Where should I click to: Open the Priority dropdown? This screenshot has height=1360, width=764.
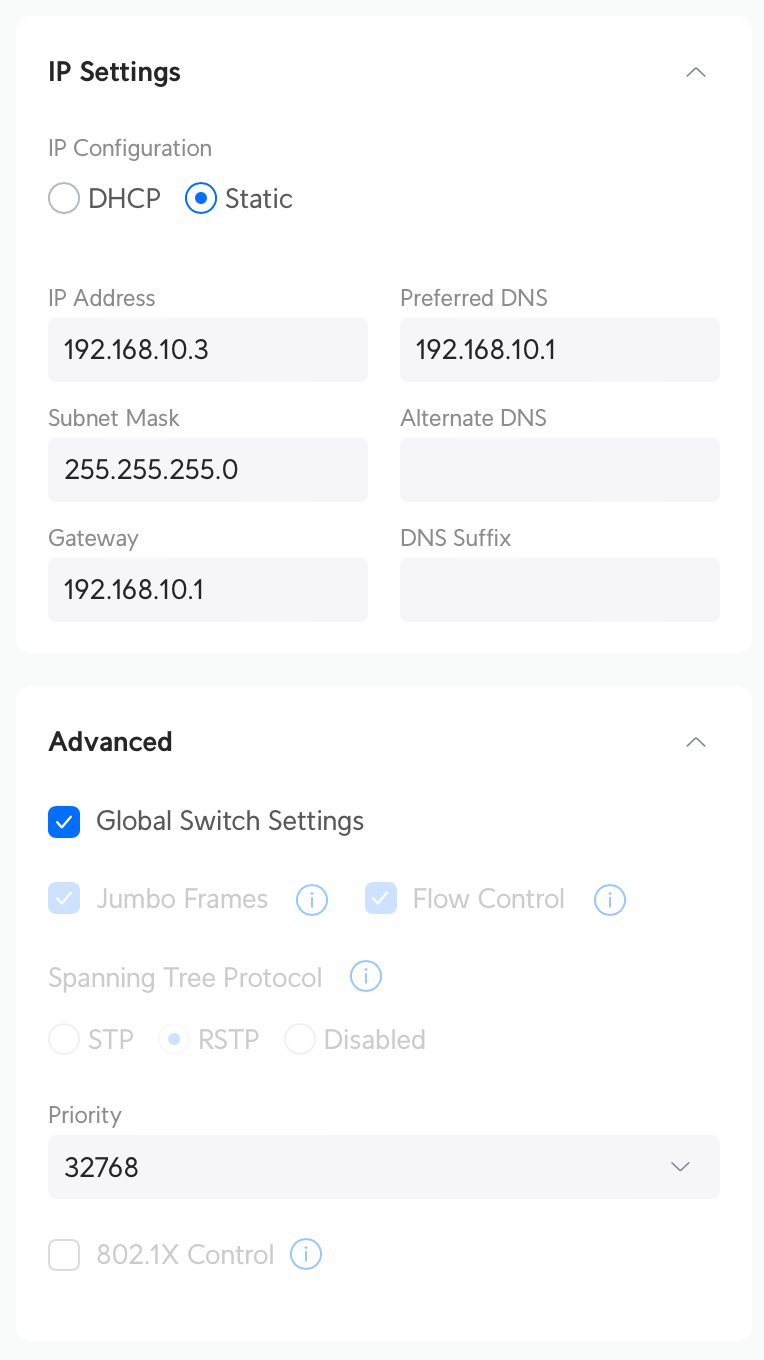(x=384, y=1167)
